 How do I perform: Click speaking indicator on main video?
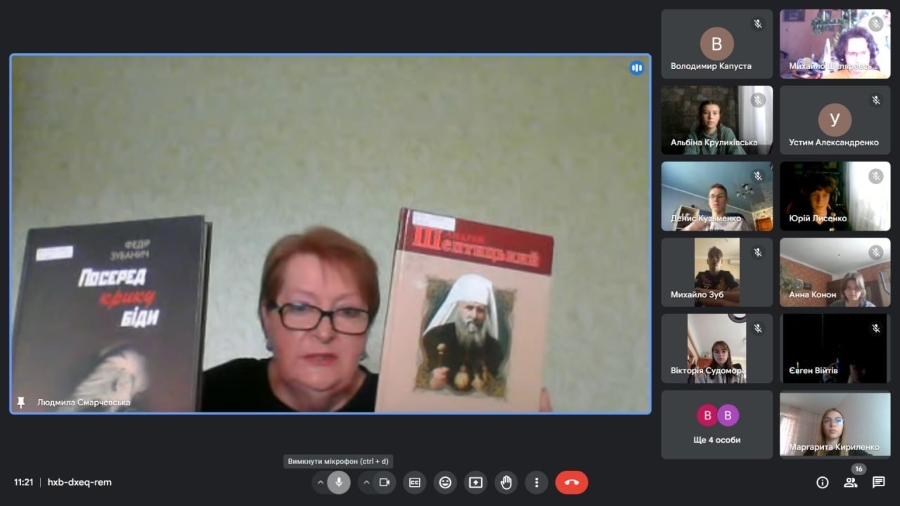click(637, 68)
